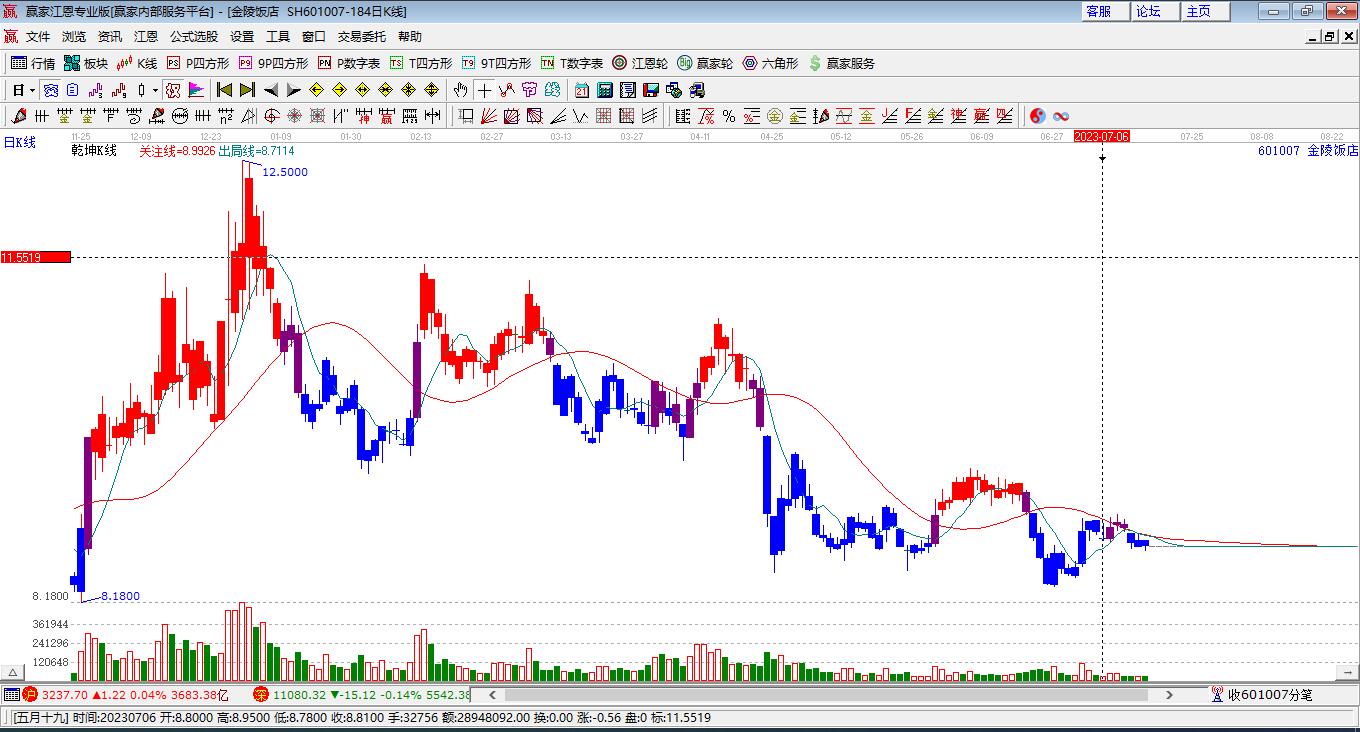Screen dimensions: 1360x732
Task: Step chart forward with black right arrow
Action: (x=293, y=90)
